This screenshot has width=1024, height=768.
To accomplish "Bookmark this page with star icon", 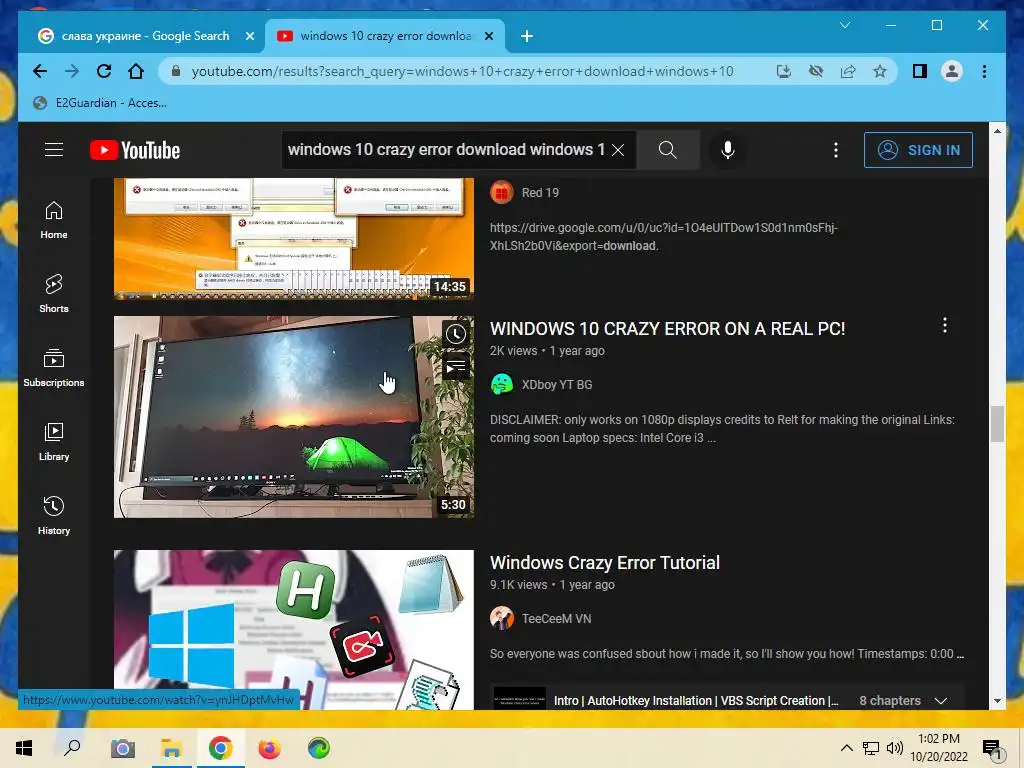I will click(x=880, y=71).
